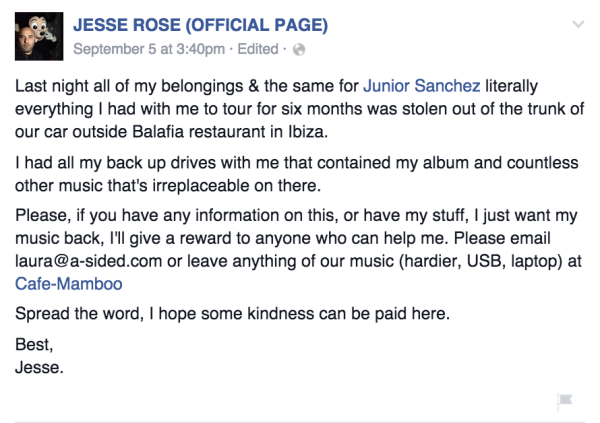Open Jesse Rose profile picture thumbnail
Screen dimensions: 600x423
click(37, 35)
